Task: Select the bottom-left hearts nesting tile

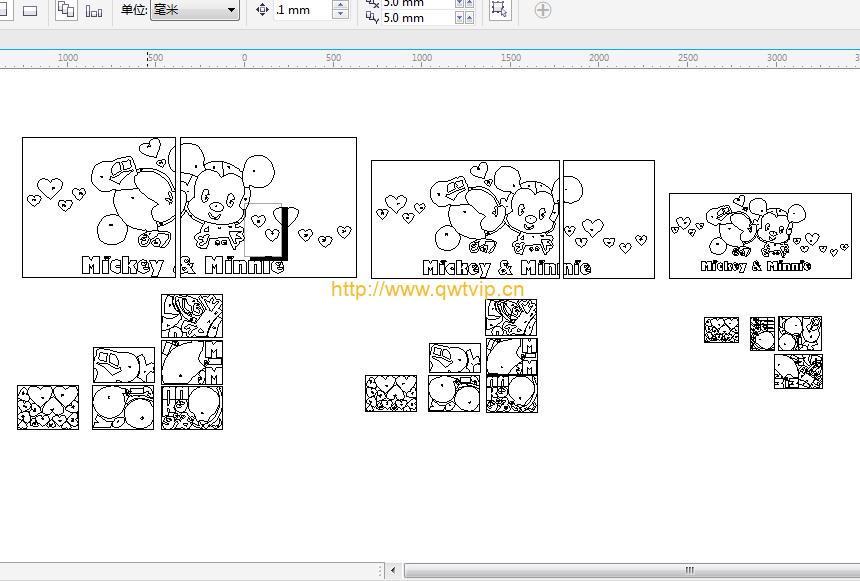Action: (x=48, y=408)
